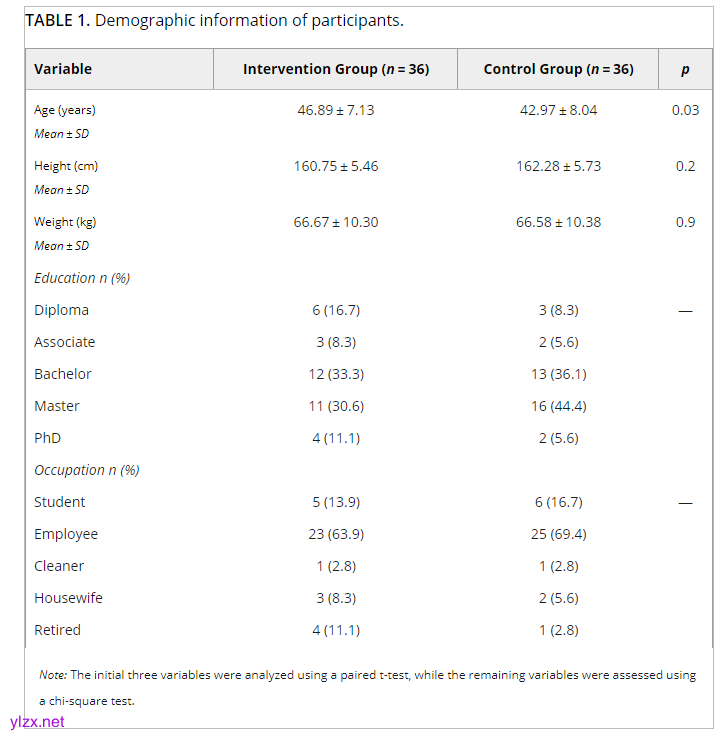The height and width of the screenshot is (737, 721).
Task: Click the Variable column header
Action: (x=63, y=69)
